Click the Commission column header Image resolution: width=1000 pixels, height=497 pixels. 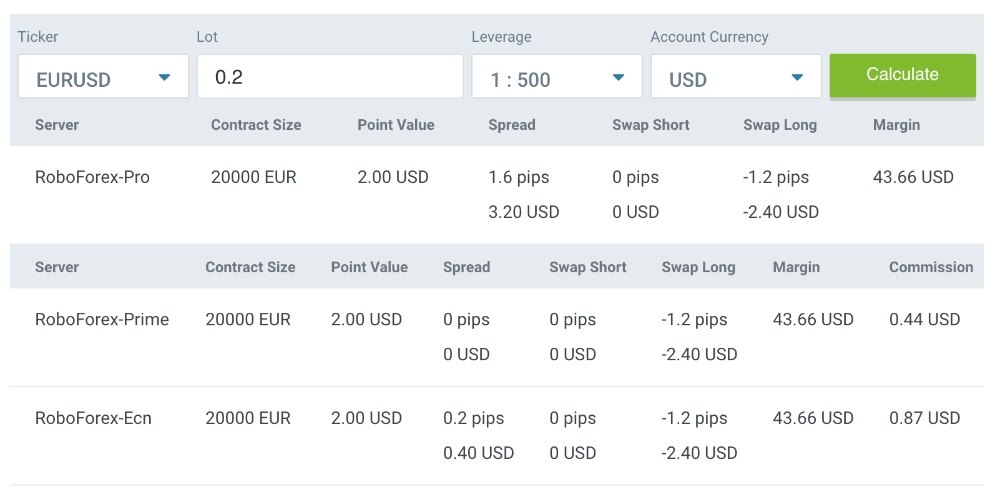click(x=931, y=267)
